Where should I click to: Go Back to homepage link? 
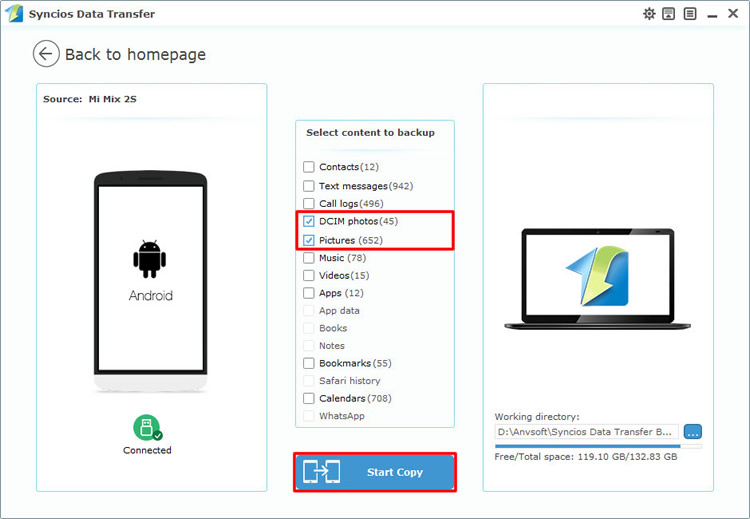coord(135,55)
